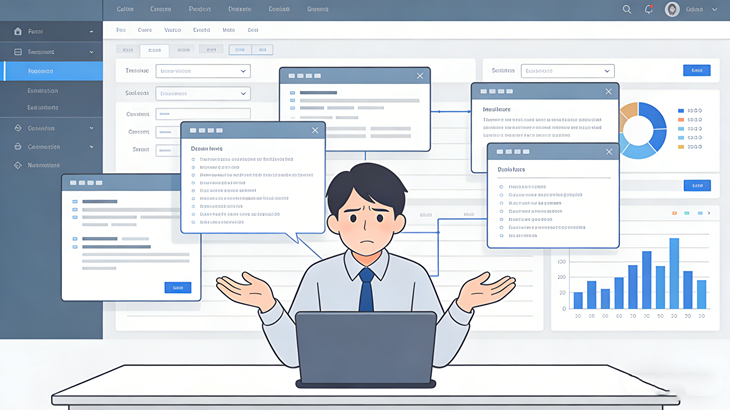The width and height of the screenshot is (730, 410).
Task: Open the second dropdown in the form
Action: point(203,93)
